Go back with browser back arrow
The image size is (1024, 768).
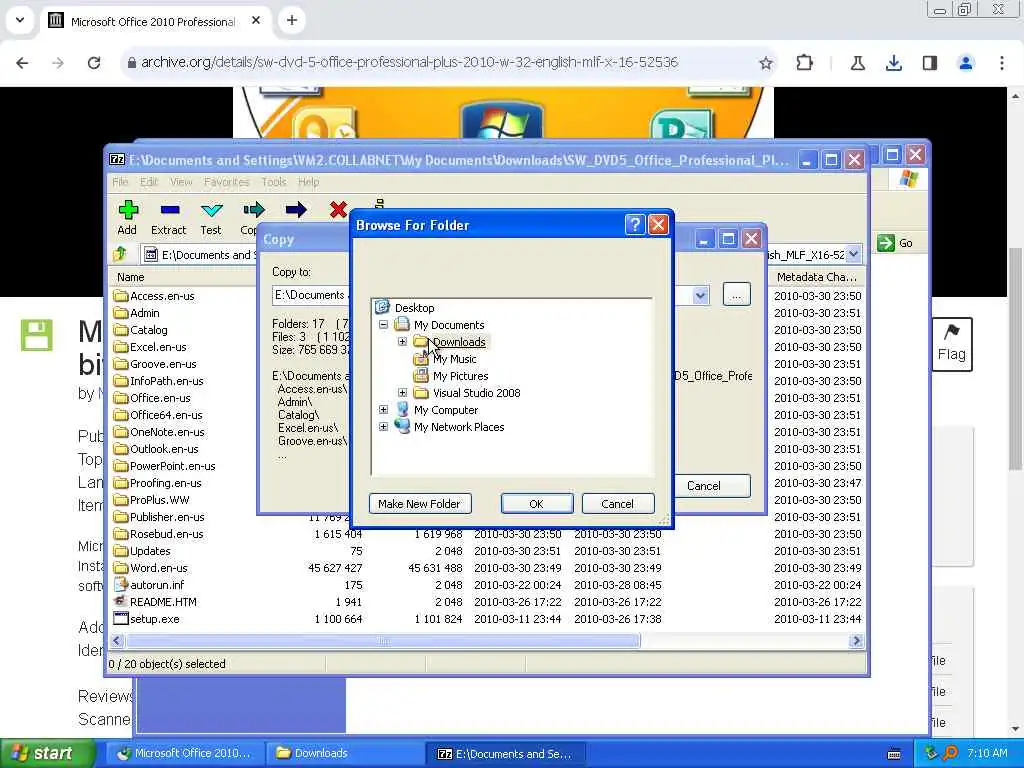[22, 63]
